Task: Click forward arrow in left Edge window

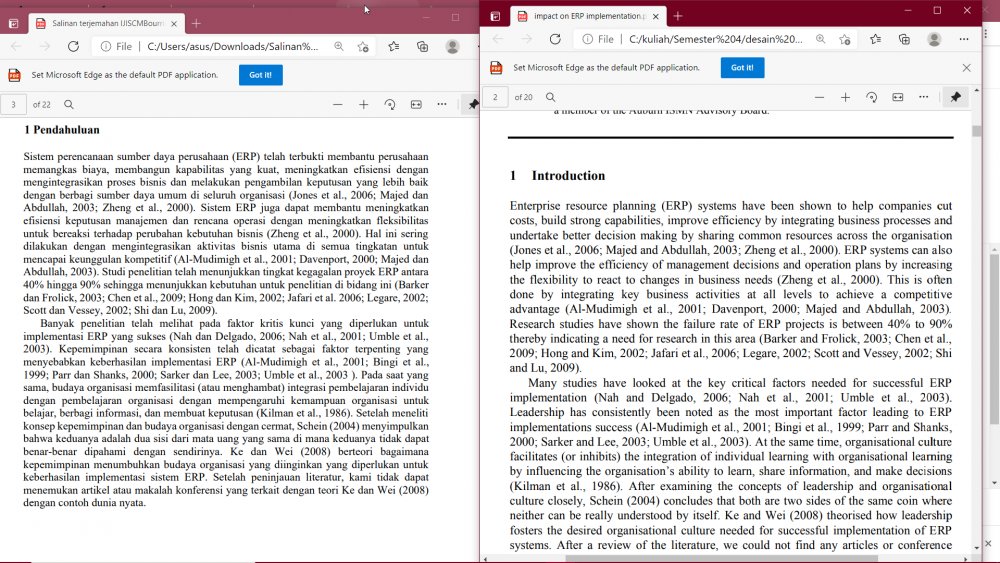Action: pyautogui.click(x=44, y=47)
